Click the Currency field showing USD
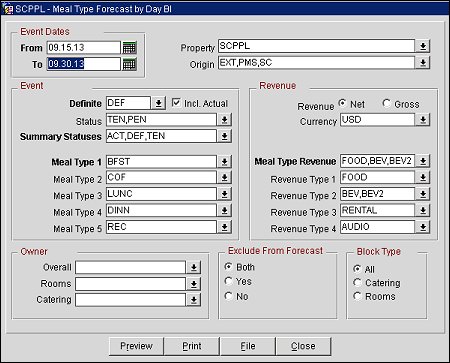The height and width of the screenshot is (363, 450). (378, 120)
